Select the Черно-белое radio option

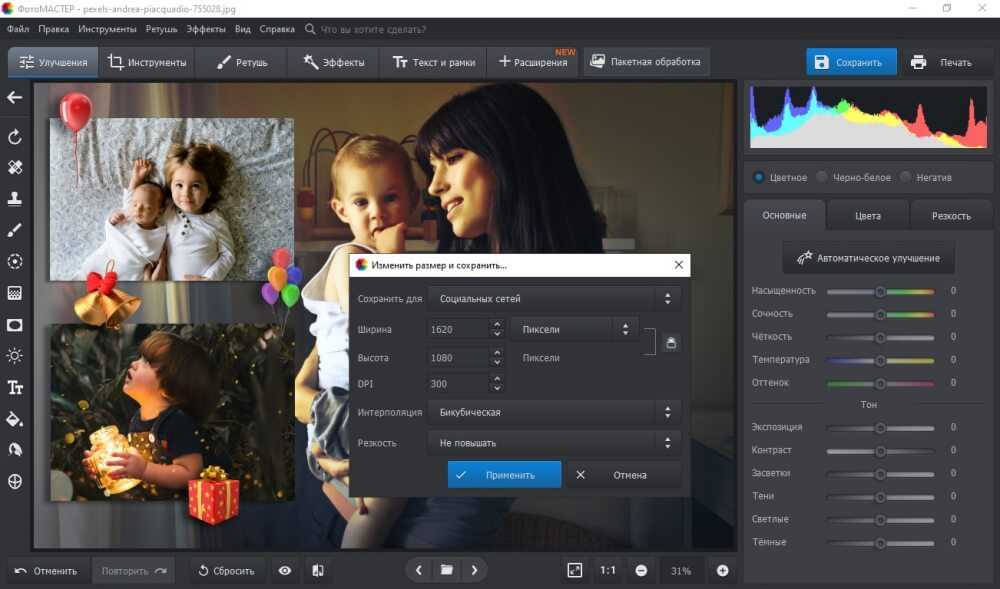[x=822, y=177]
